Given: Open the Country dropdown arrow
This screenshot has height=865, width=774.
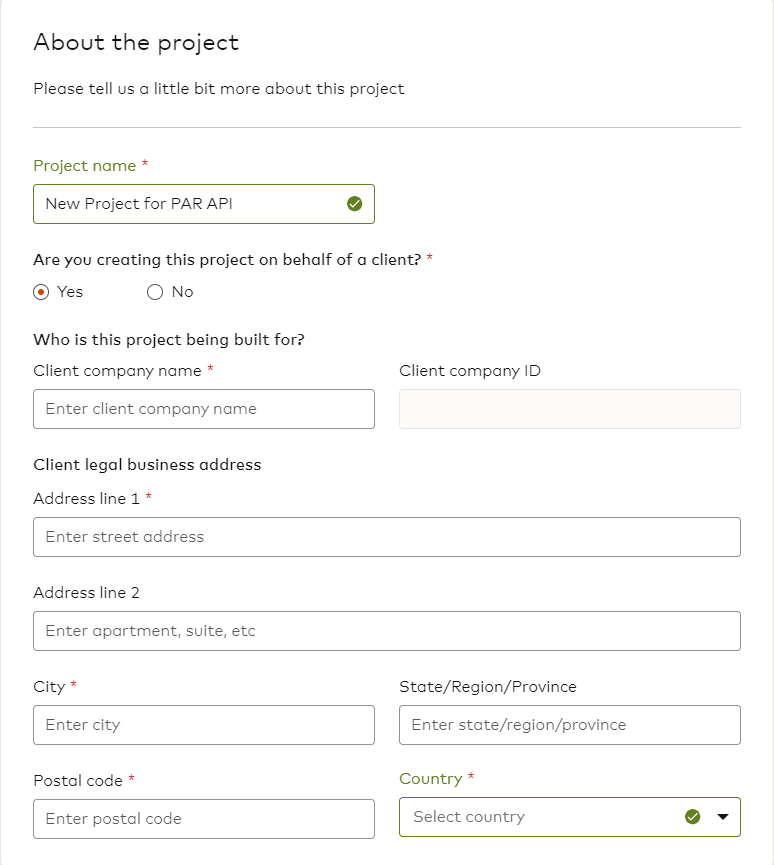Looking at the screenshot, I should 723,817.
